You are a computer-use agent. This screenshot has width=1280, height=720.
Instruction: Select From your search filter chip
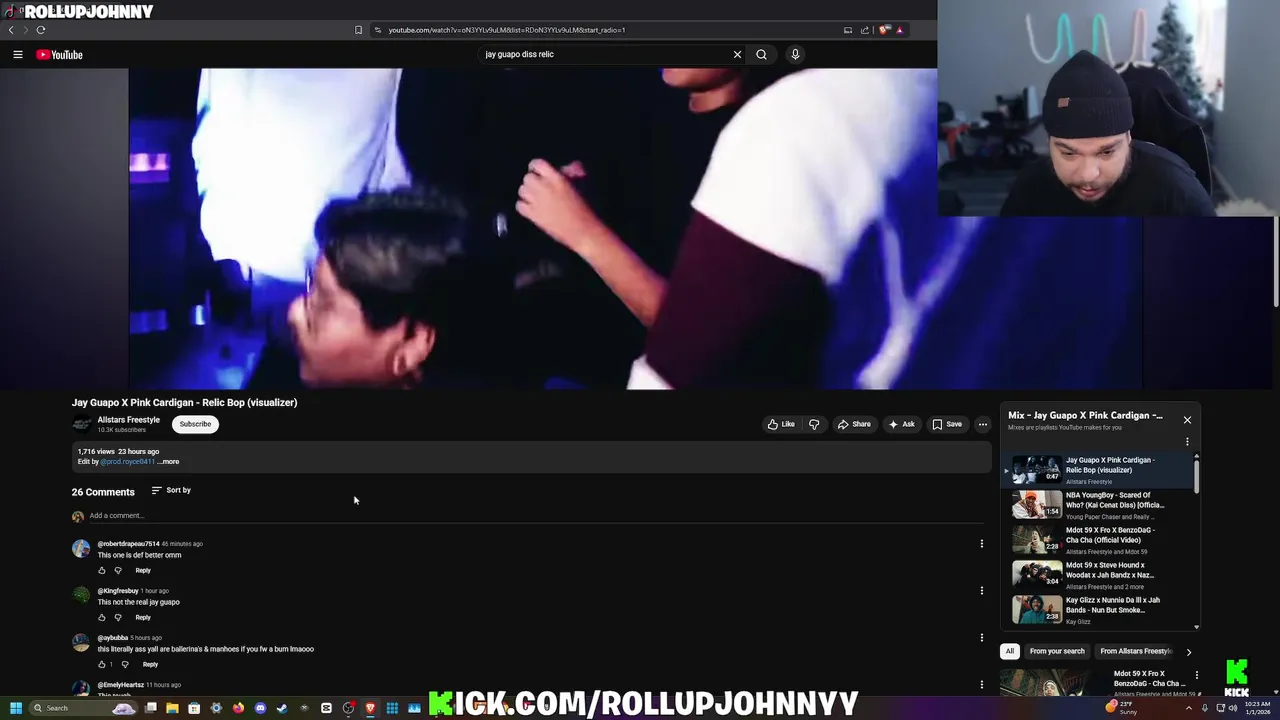click(x=1057, y=651)
